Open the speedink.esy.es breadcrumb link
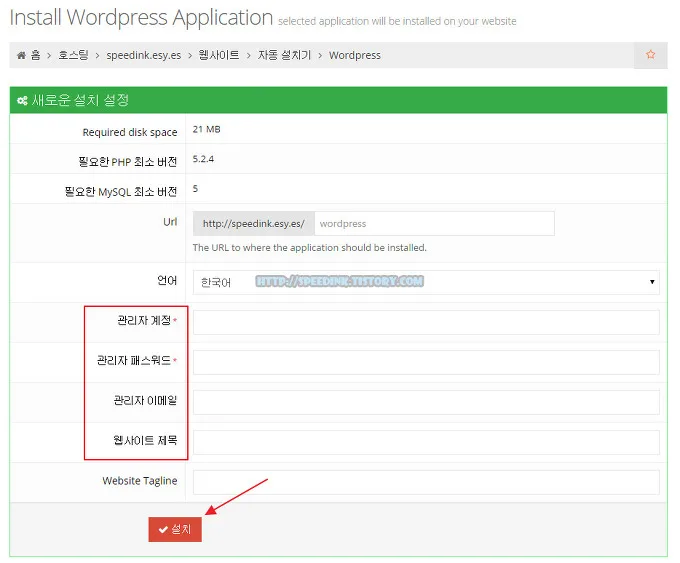The height and width of the screenshot is (563, 680). tap(144, 55)
